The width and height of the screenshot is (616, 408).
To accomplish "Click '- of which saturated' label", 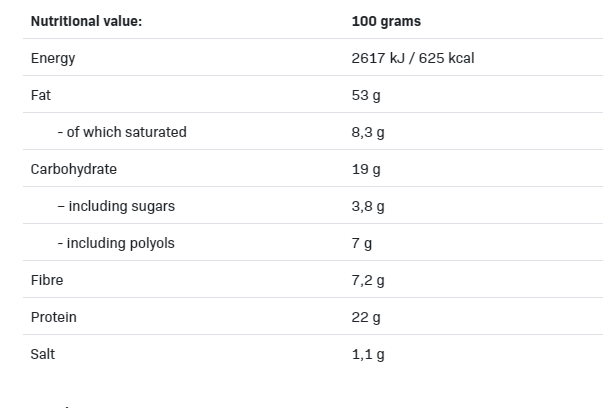I will (x=122, y=132).
